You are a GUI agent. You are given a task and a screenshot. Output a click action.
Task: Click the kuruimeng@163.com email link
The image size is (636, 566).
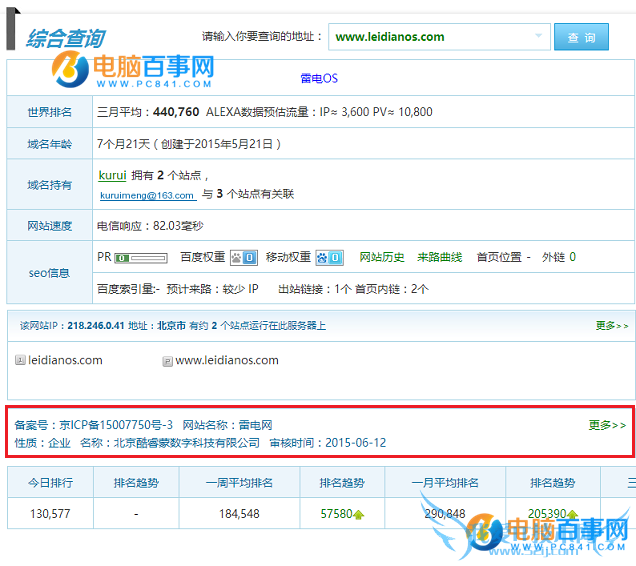147,195
